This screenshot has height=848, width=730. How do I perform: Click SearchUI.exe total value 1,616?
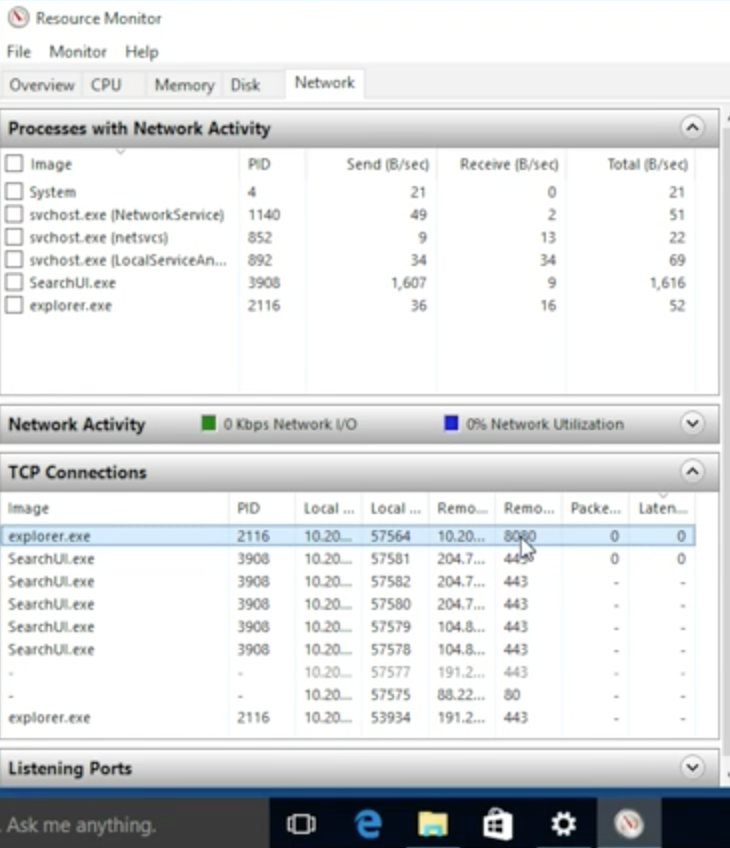[667, 282]
